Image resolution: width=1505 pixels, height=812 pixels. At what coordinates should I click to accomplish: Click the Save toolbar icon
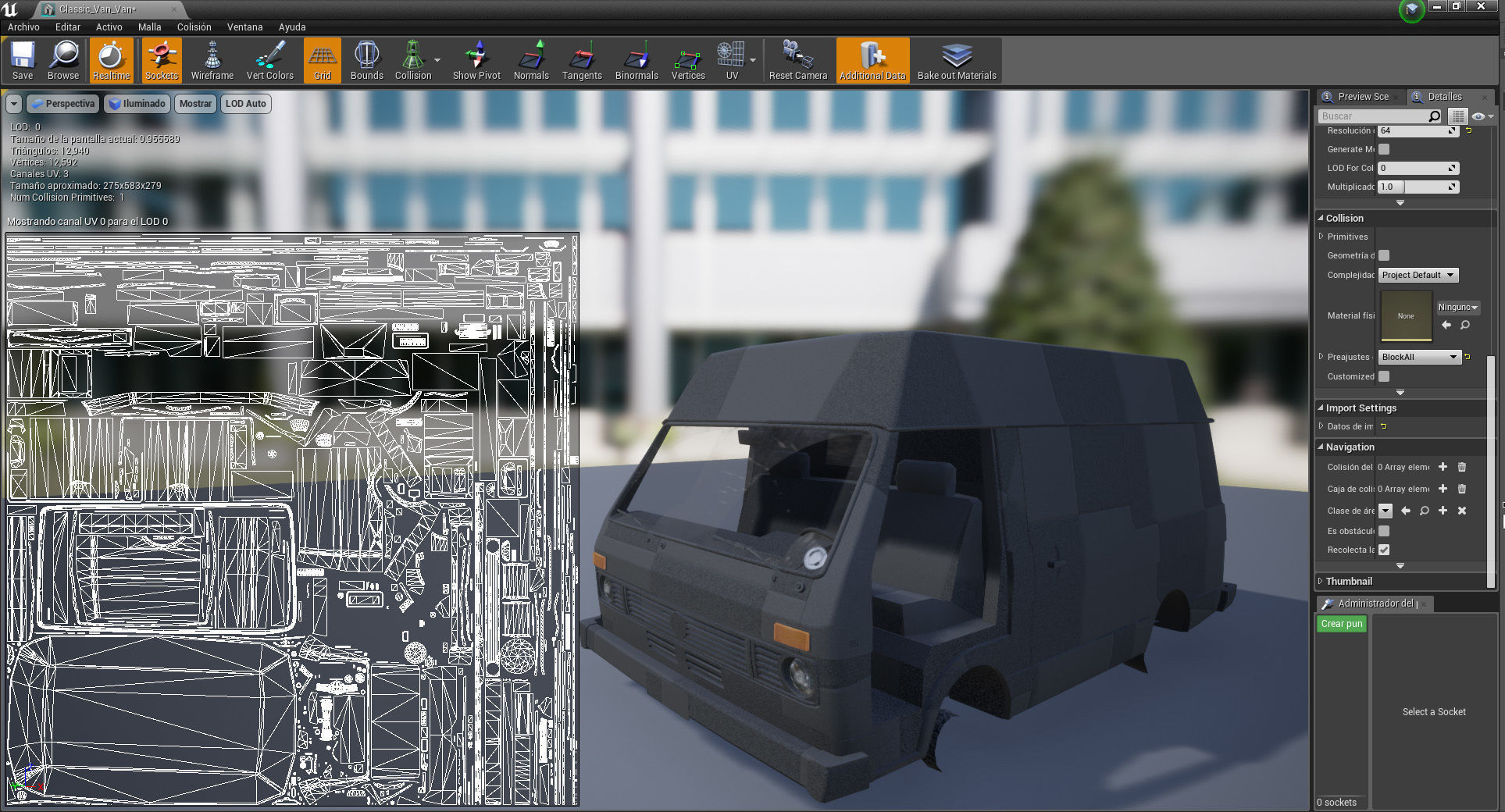click(x=23, y=60)
